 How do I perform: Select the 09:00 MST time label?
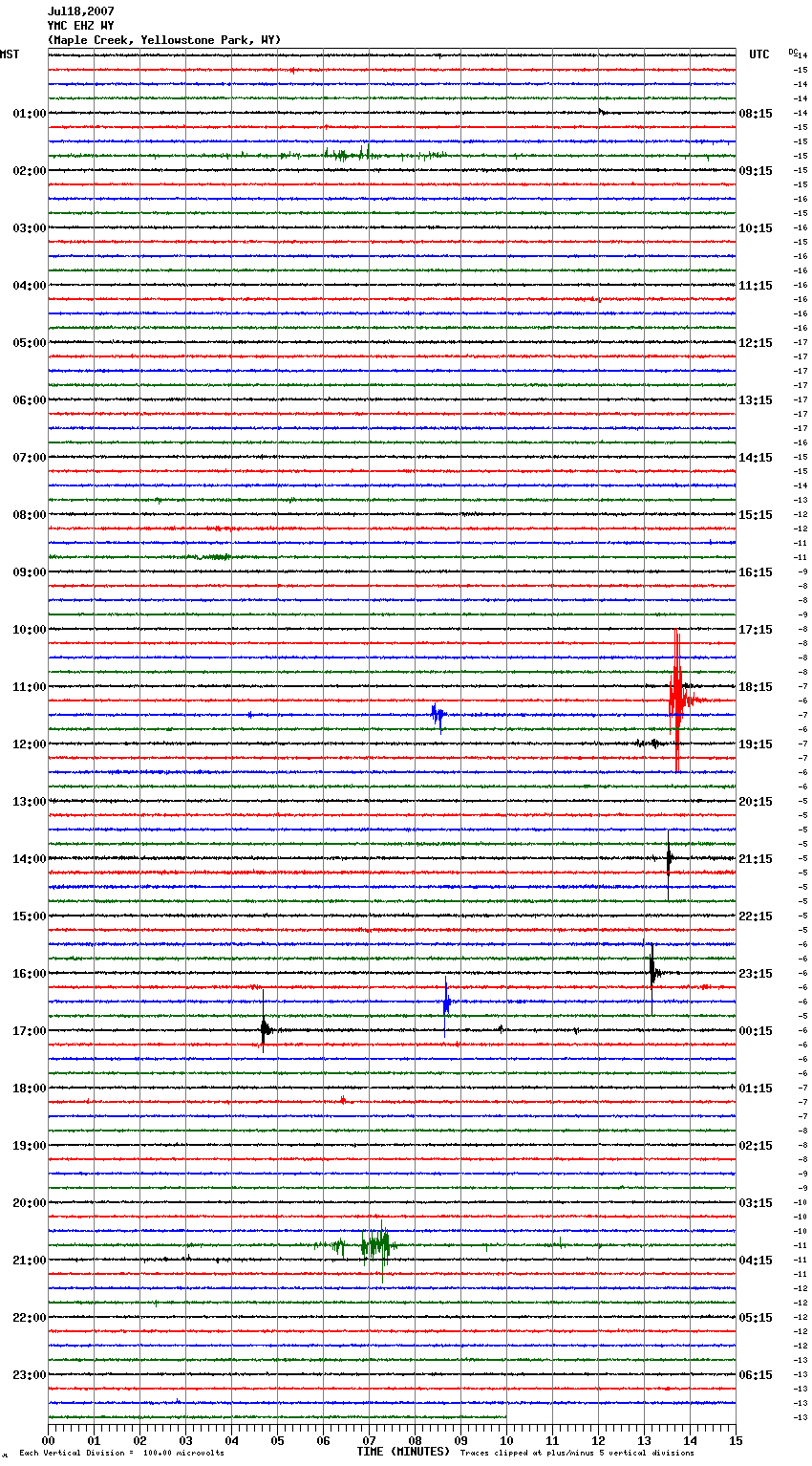(x=29, y=572)
